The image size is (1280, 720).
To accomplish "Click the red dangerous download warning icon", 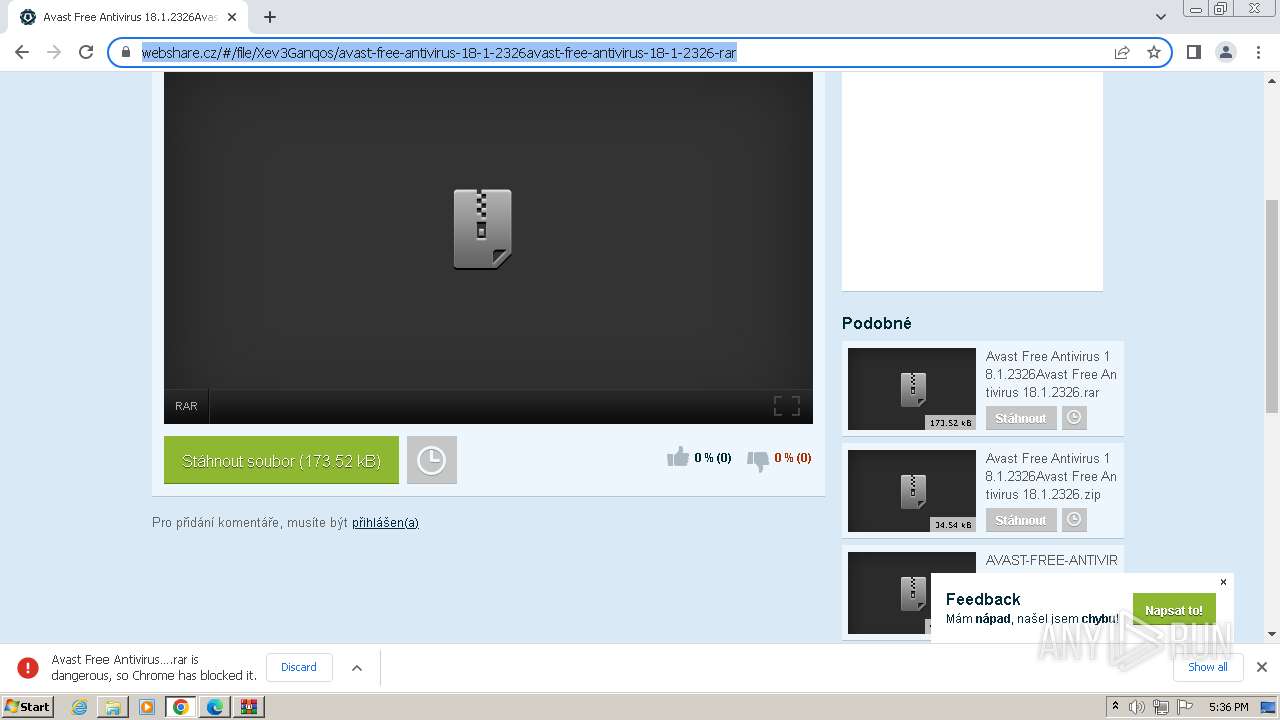I will pyautogui.click(x=28, y=667).
